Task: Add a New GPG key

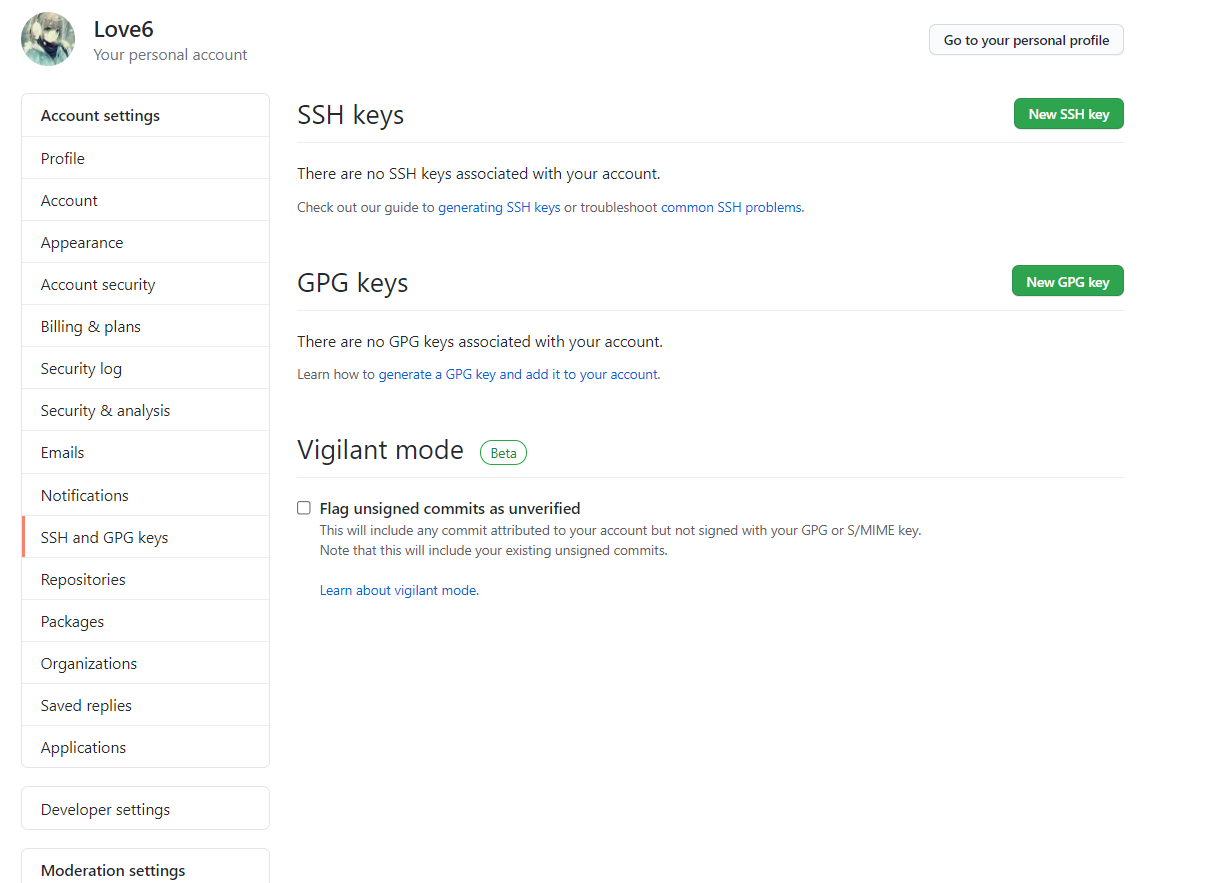Action: pos(1068,281)
